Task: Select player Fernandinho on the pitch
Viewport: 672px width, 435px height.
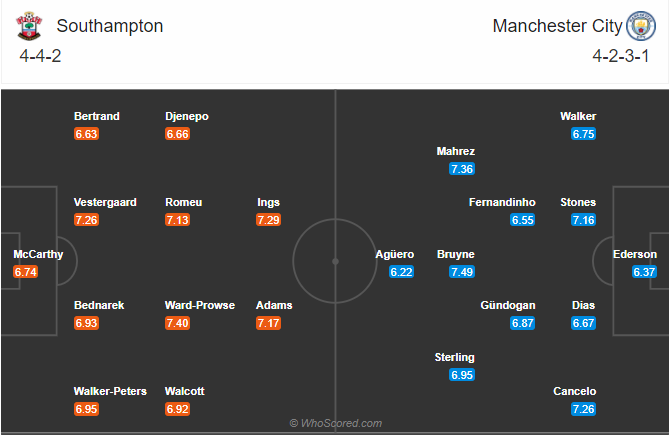Action: (x=502, y=202)
